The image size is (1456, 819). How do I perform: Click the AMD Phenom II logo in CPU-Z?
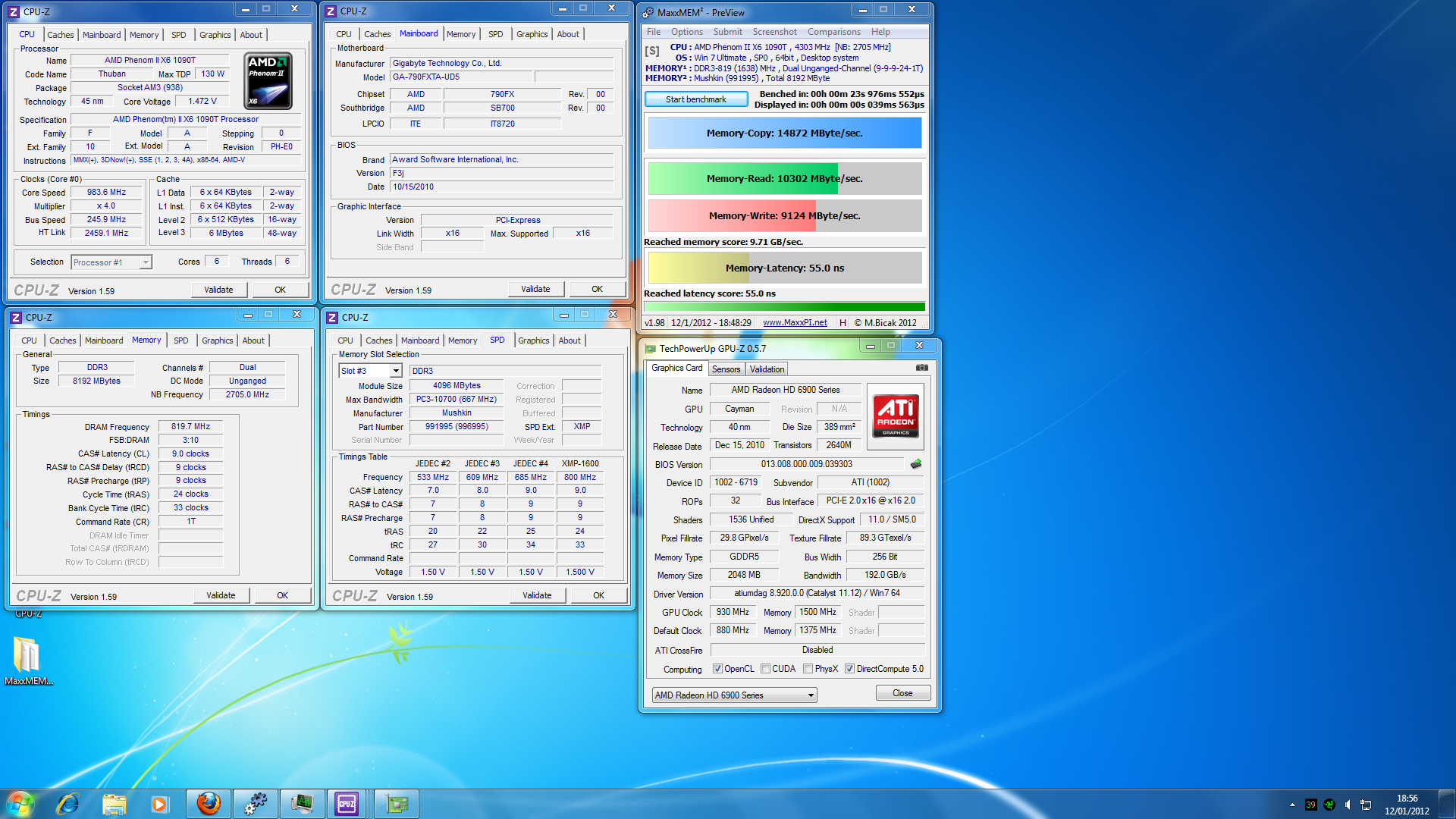click(268, 81)
